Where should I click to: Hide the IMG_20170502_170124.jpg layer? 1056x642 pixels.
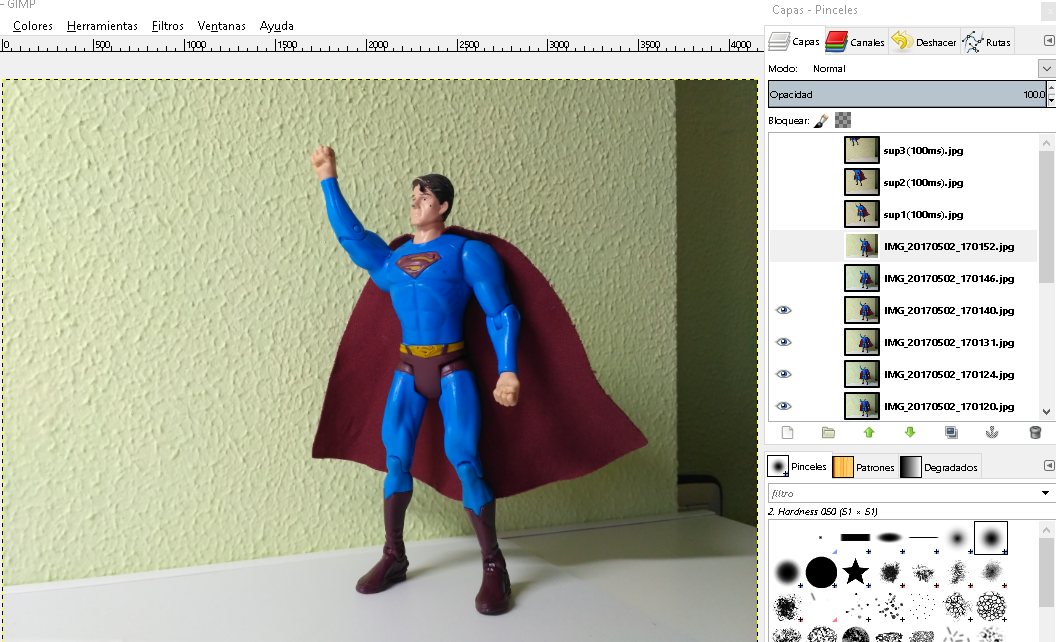783,374
